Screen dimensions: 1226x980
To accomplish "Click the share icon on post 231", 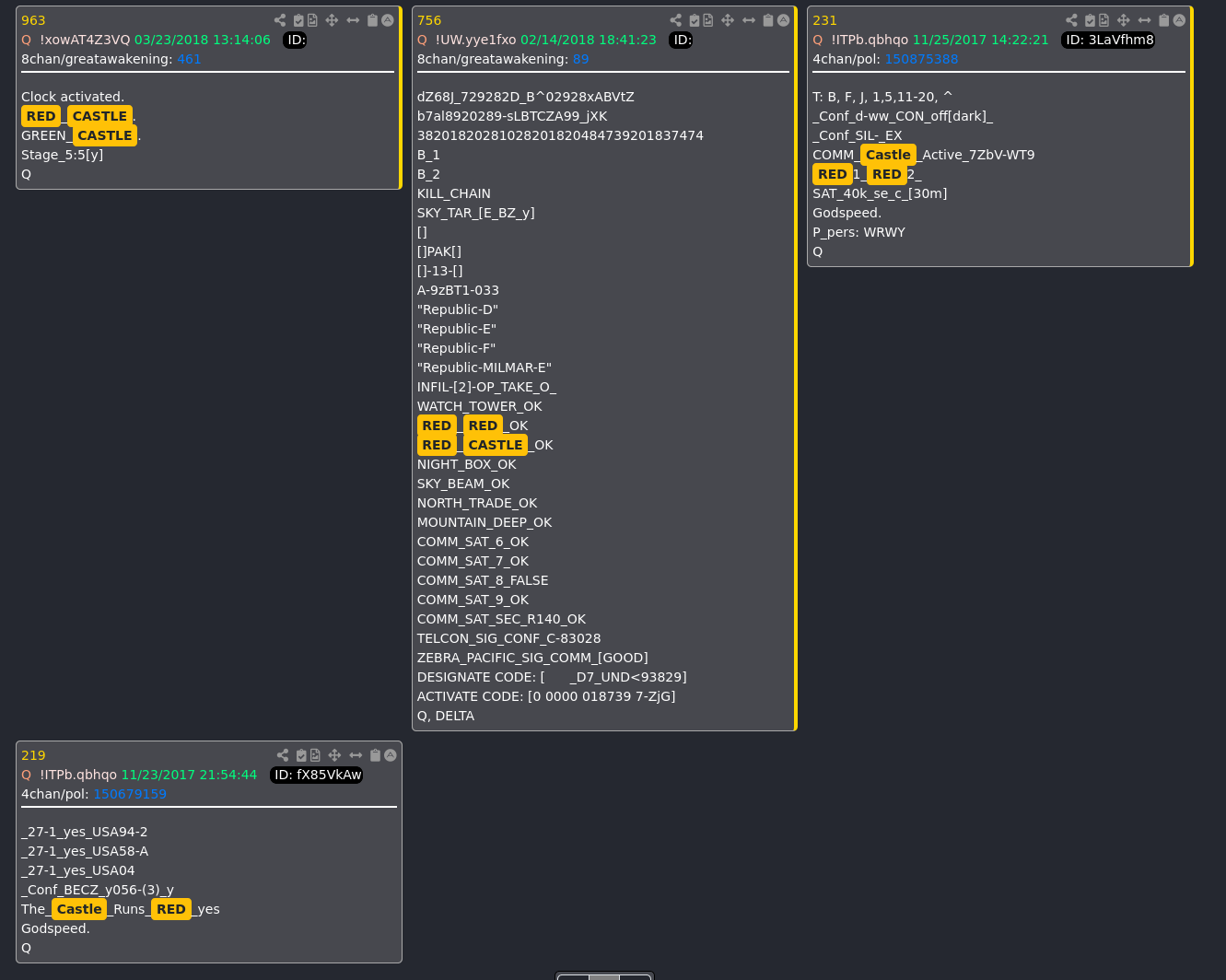I will pos(1071,20).
